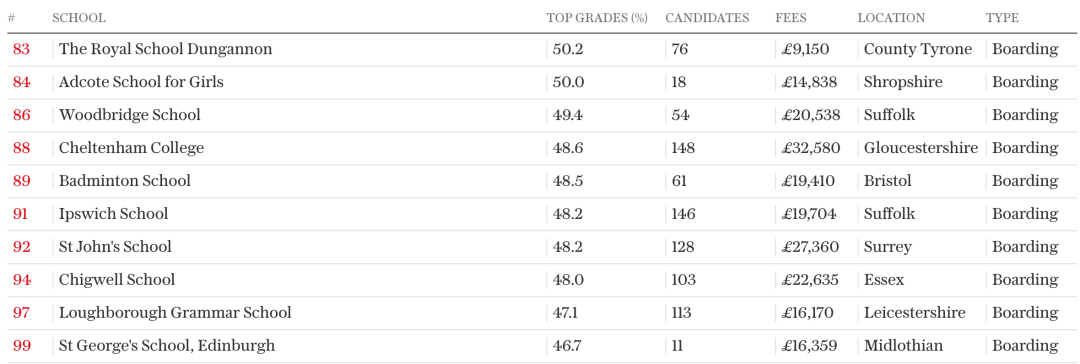Viewport: 1080px width, 364px height.
Task: Open Adcote School for Girls entry
Action: pyautogui.click(x=141, y=82)
